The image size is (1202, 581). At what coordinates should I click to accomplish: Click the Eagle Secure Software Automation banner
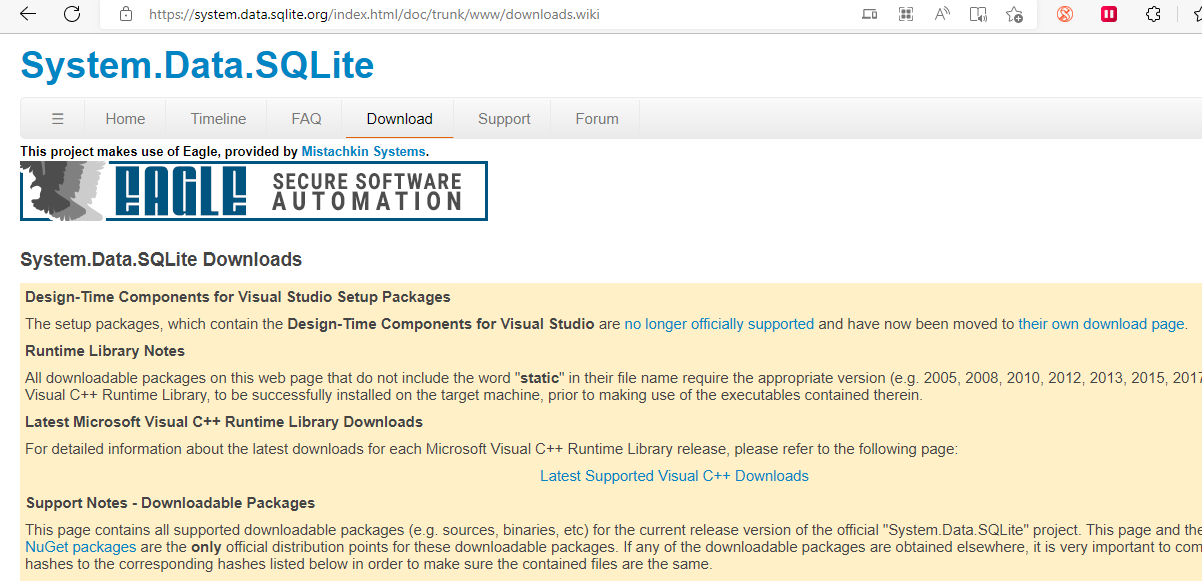tap(254, 191)
